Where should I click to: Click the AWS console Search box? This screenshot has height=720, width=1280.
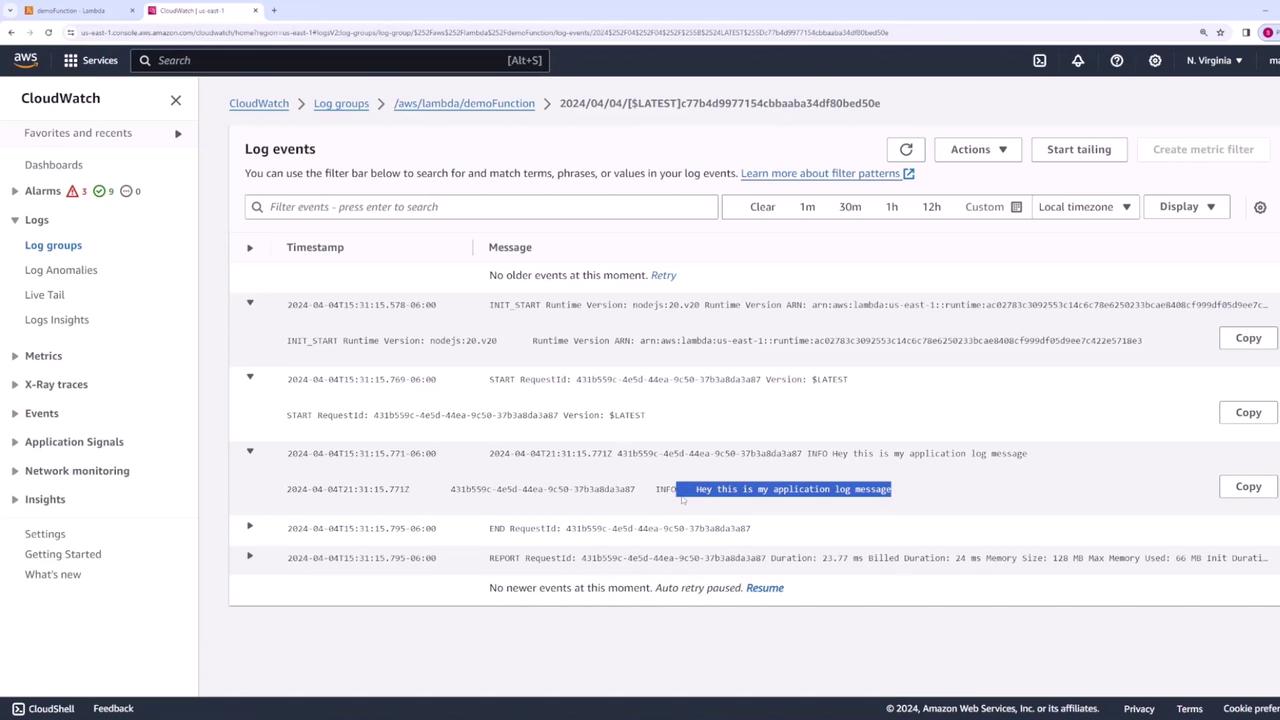pyautogui.click(x=339, y=60)
